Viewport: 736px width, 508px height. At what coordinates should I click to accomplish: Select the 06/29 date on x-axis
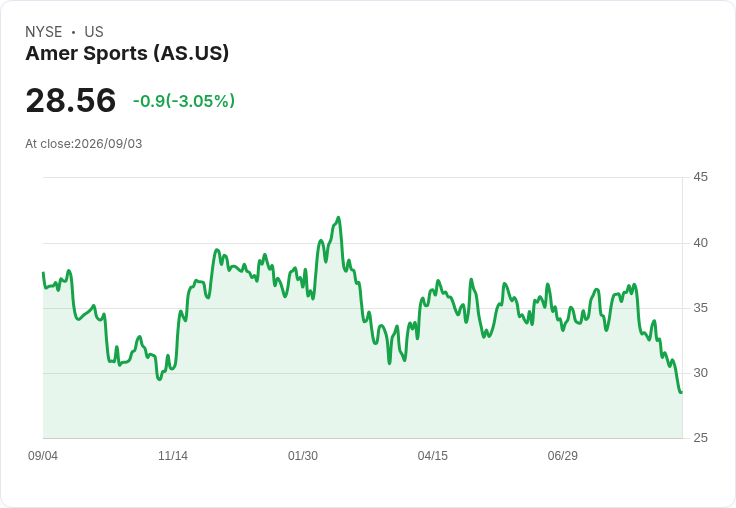click(563, 456)
